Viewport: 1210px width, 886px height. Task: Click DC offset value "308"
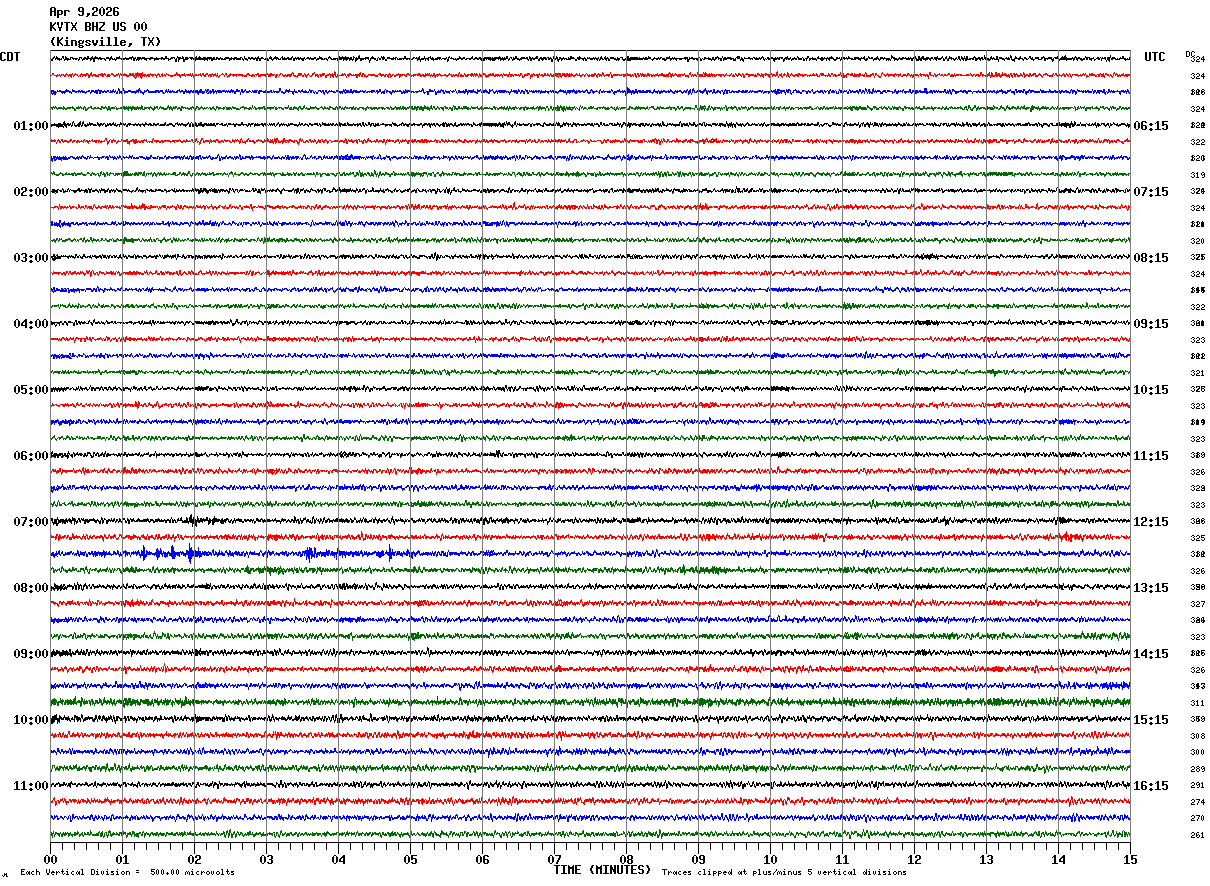[x=1197, y=736]
